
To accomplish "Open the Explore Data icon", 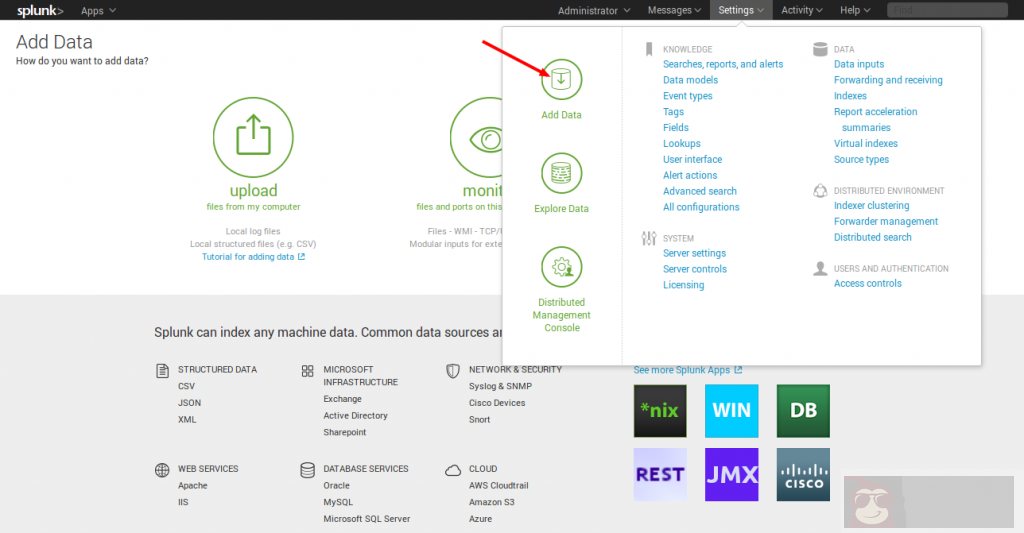I will 561,173.
